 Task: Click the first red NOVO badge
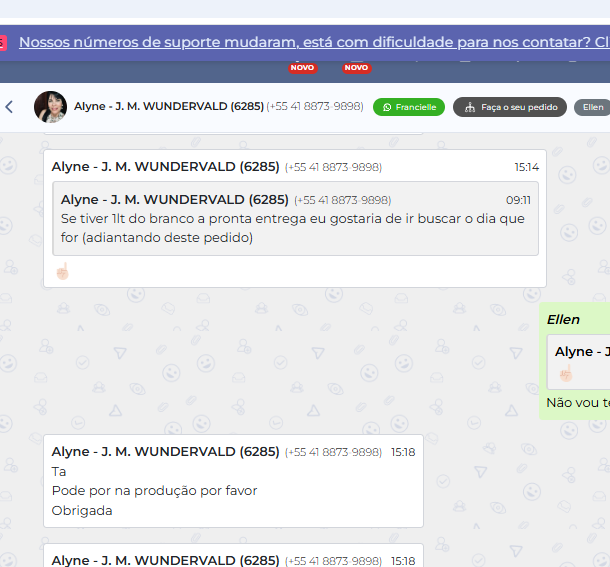tap(303, 68)
